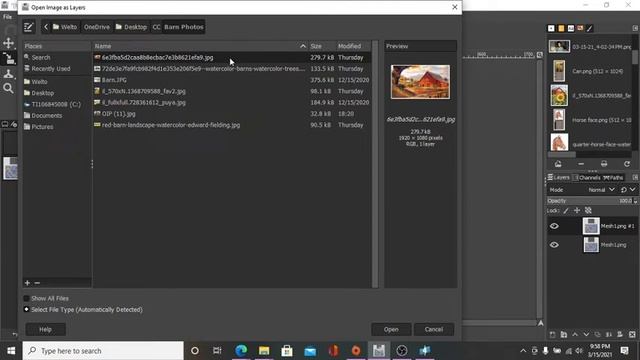Image resolution: width=640 pixels, height=360 pixels.
Task: Go back using the path bar arrow
Action: click(46, 27)
